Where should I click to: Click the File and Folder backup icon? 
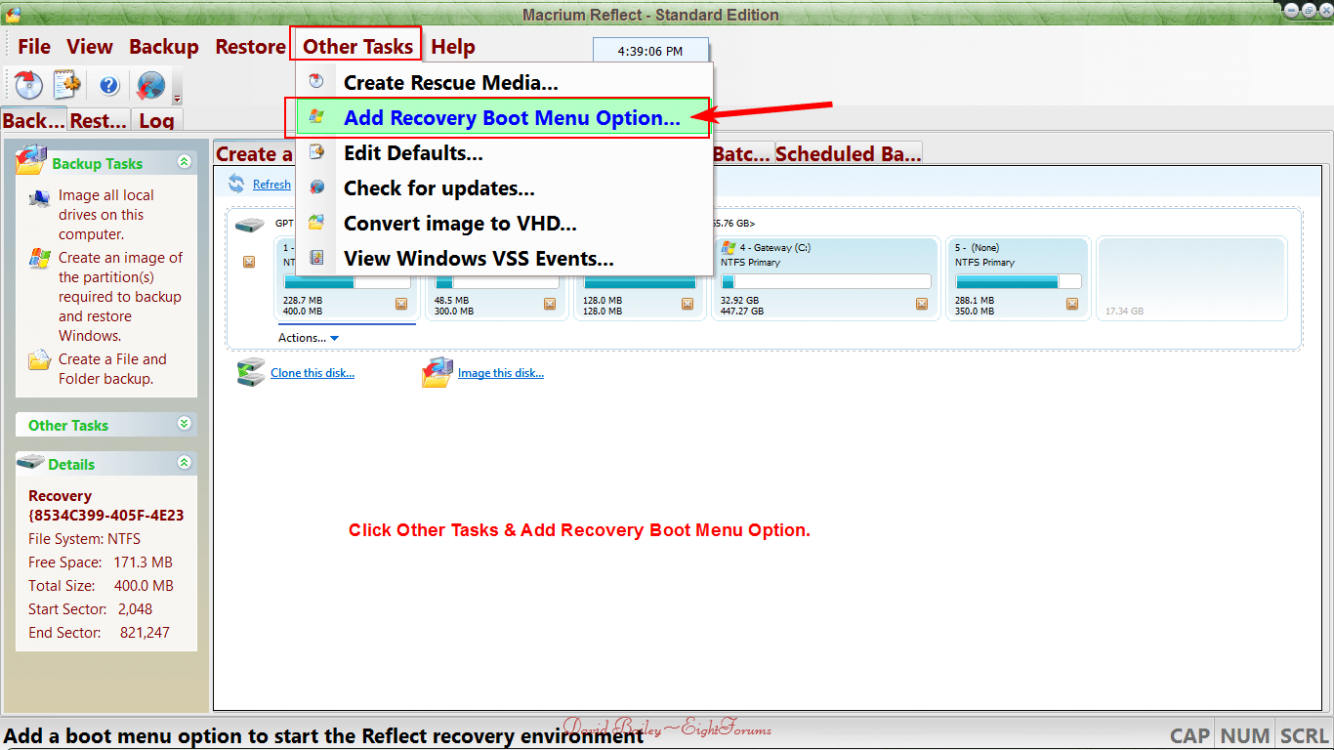40,361
